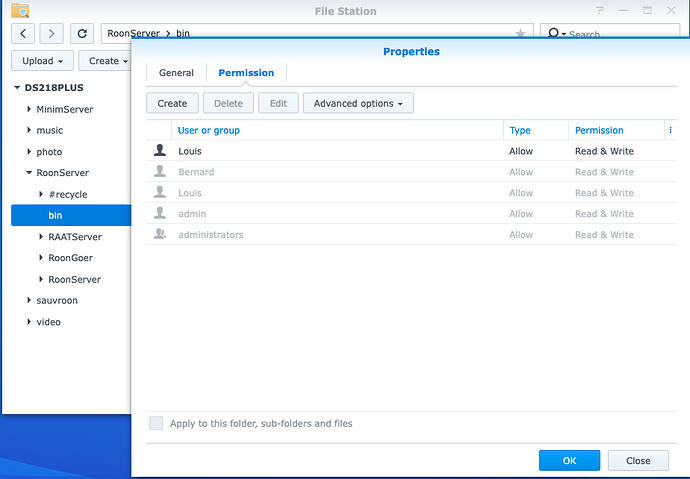Confirm with the OK button
Screen dimensions: 690x479
(569, 461)
